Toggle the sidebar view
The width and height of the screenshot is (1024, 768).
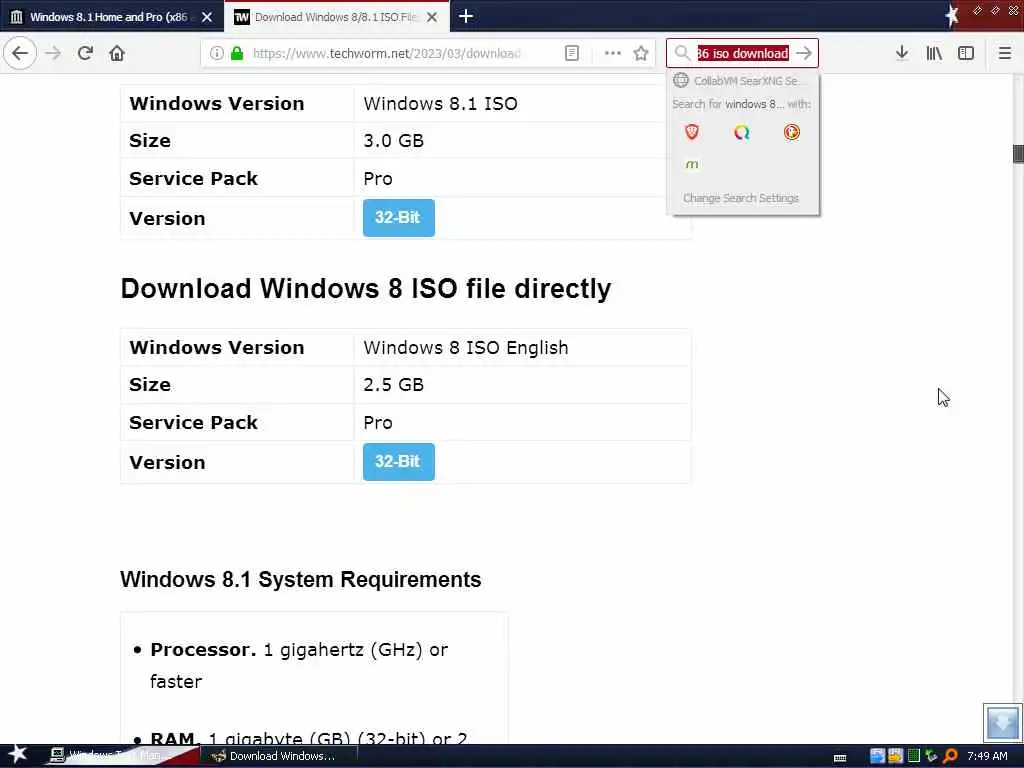pos(966,53)
